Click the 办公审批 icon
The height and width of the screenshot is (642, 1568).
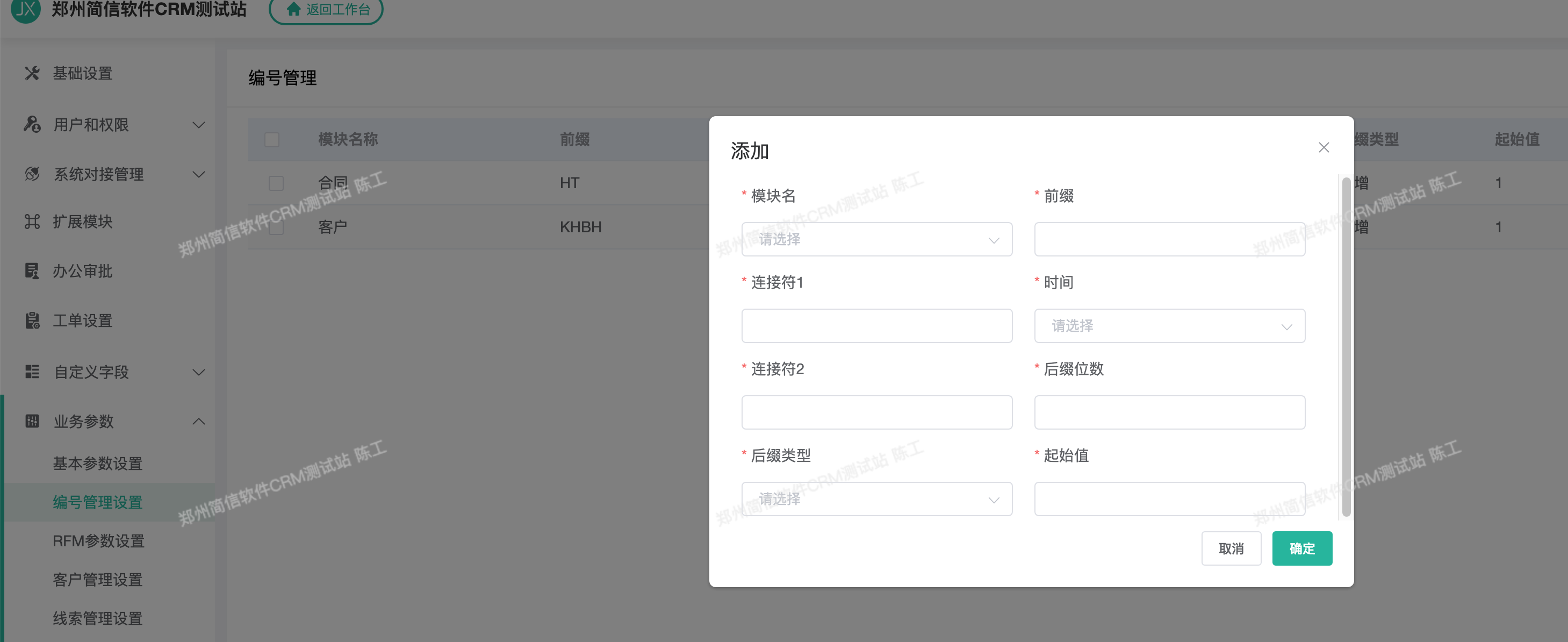pyautogui.click(x=32, y=271)
